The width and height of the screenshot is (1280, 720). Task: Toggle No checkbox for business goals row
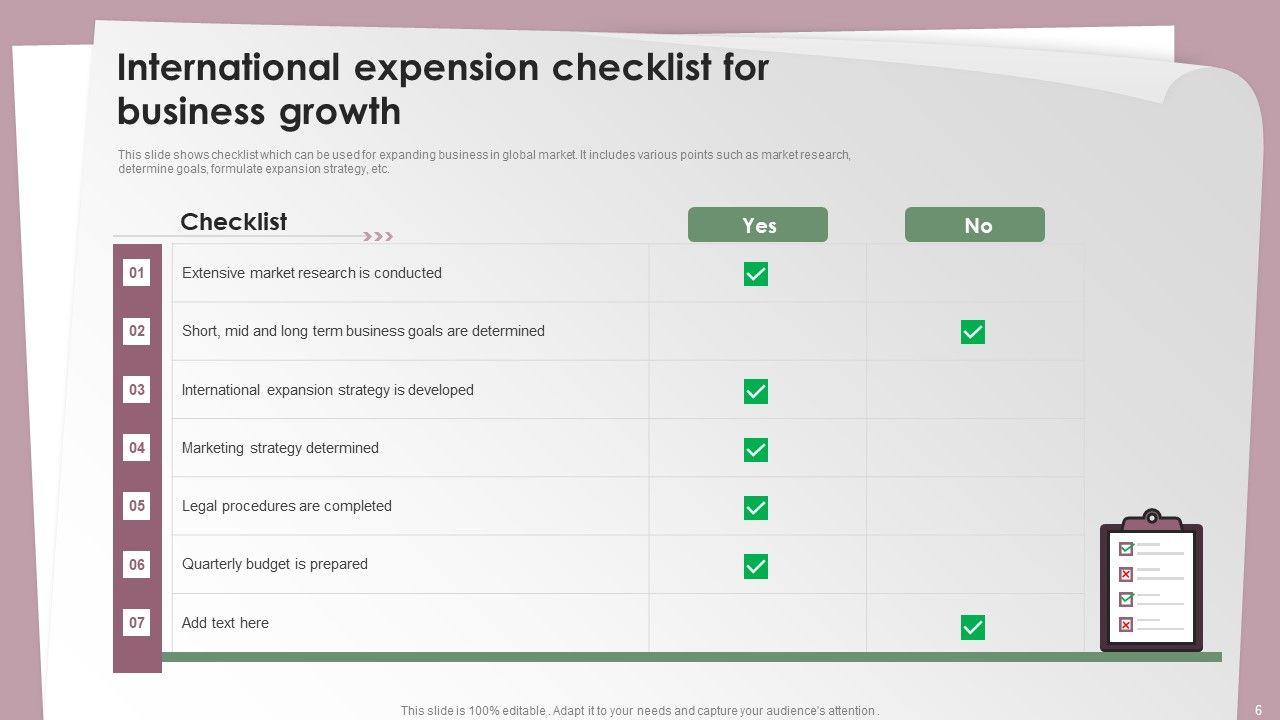(x=973, y=332)
